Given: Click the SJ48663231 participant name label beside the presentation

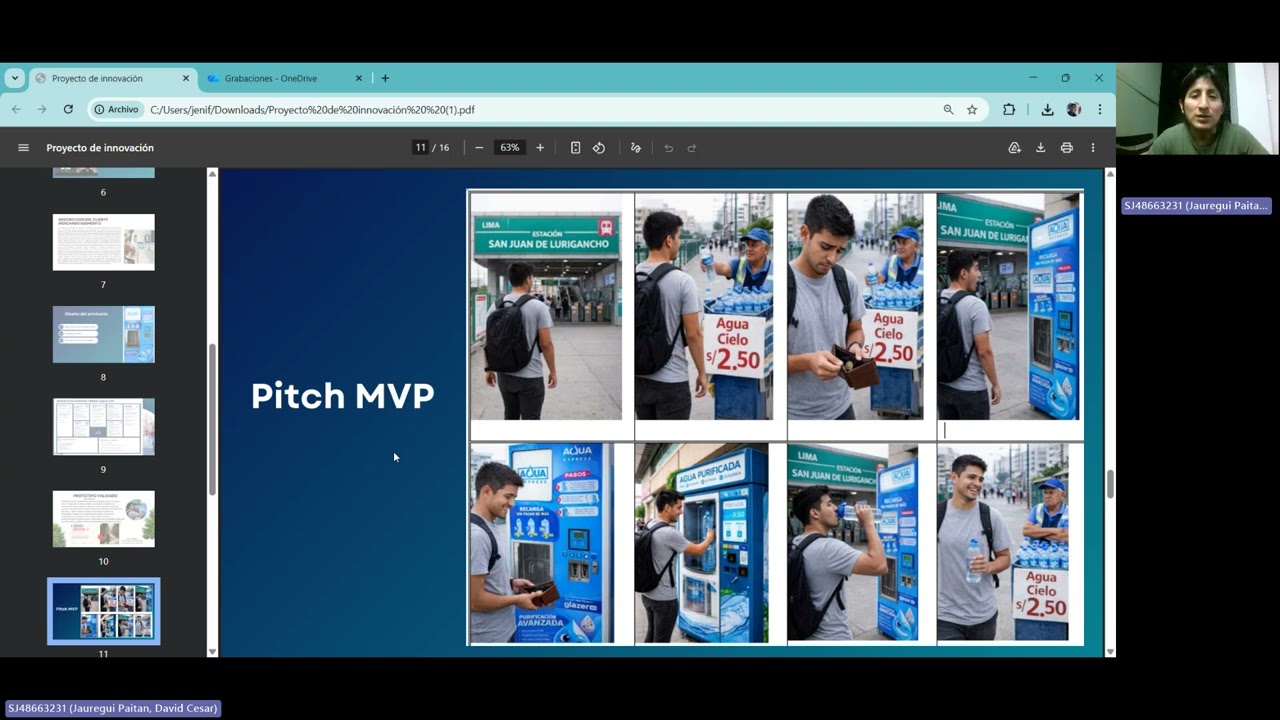Looking at the screenshot, I should 1196,205.
